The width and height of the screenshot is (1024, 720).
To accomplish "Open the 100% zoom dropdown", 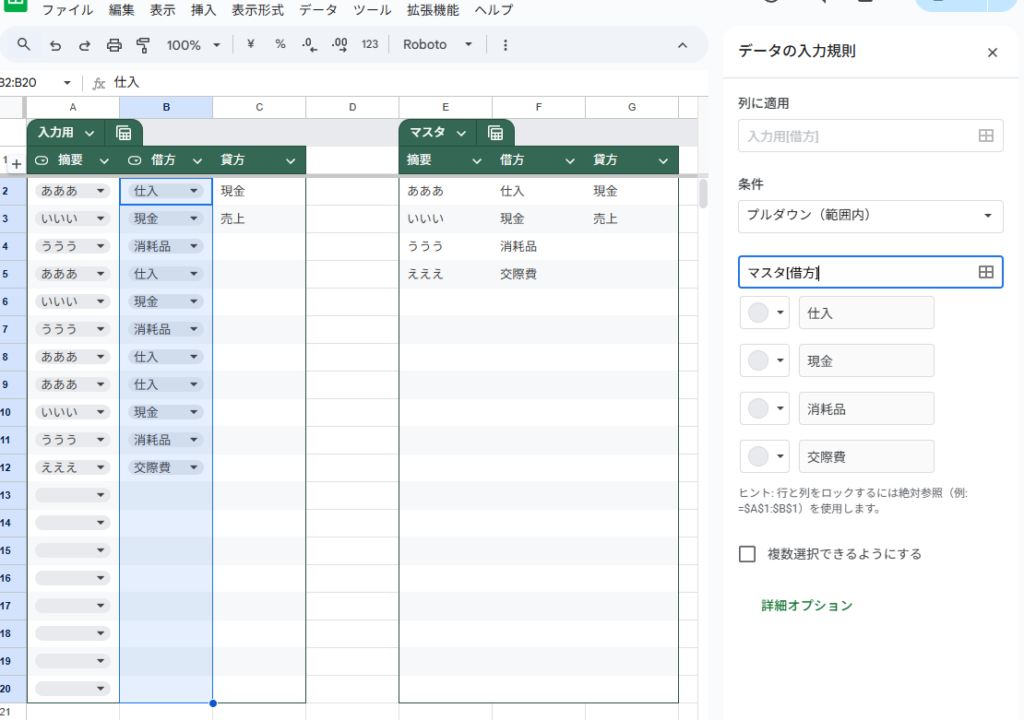I will (194, 45).
